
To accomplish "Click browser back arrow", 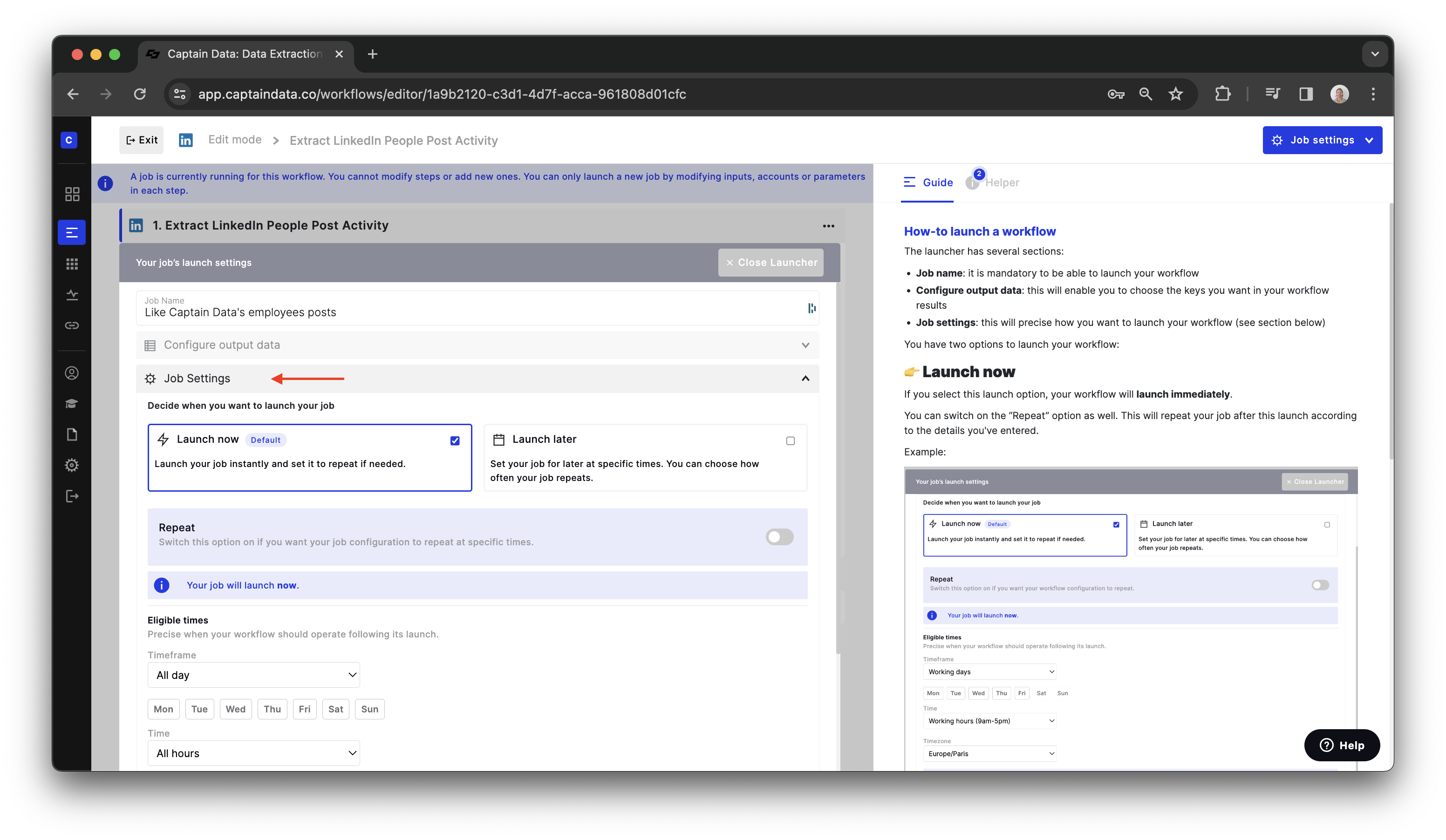I will click(73, 94).
